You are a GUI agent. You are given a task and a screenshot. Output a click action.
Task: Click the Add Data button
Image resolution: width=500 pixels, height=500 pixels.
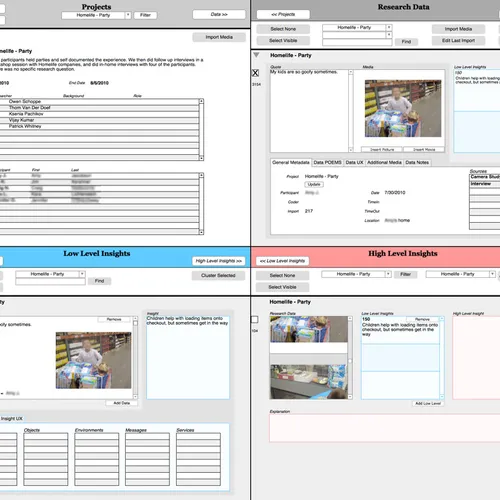tap(121, 403)
